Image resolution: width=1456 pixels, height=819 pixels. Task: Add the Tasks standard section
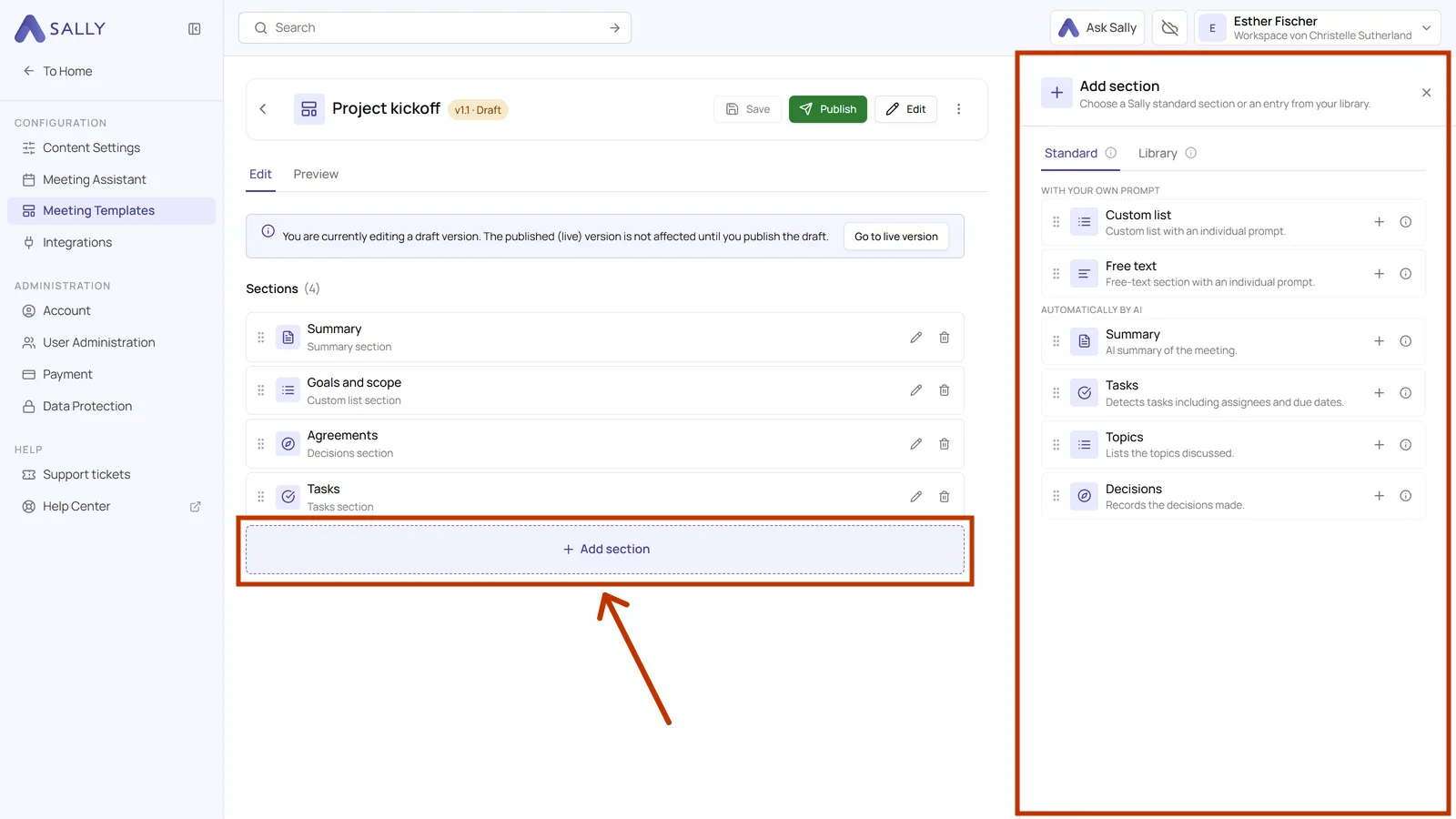point(1380,393)
